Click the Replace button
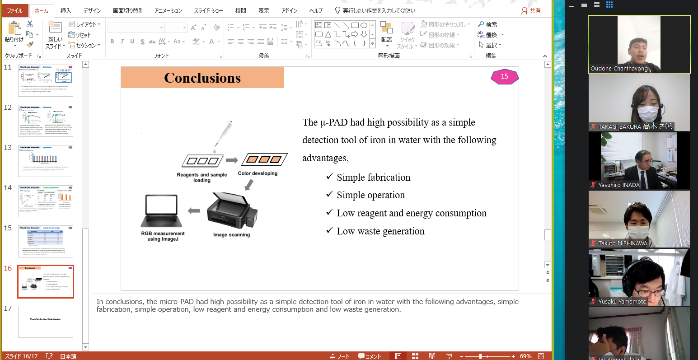Screen dimensions: 698x360 pyautogui.click(x=489, y=35)
